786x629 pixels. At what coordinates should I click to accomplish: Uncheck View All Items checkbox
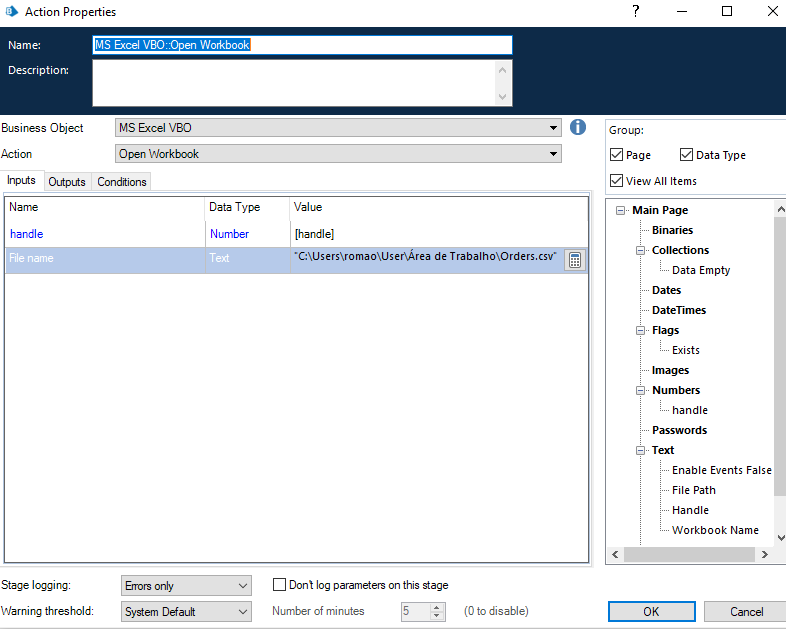tap(617, 181)
